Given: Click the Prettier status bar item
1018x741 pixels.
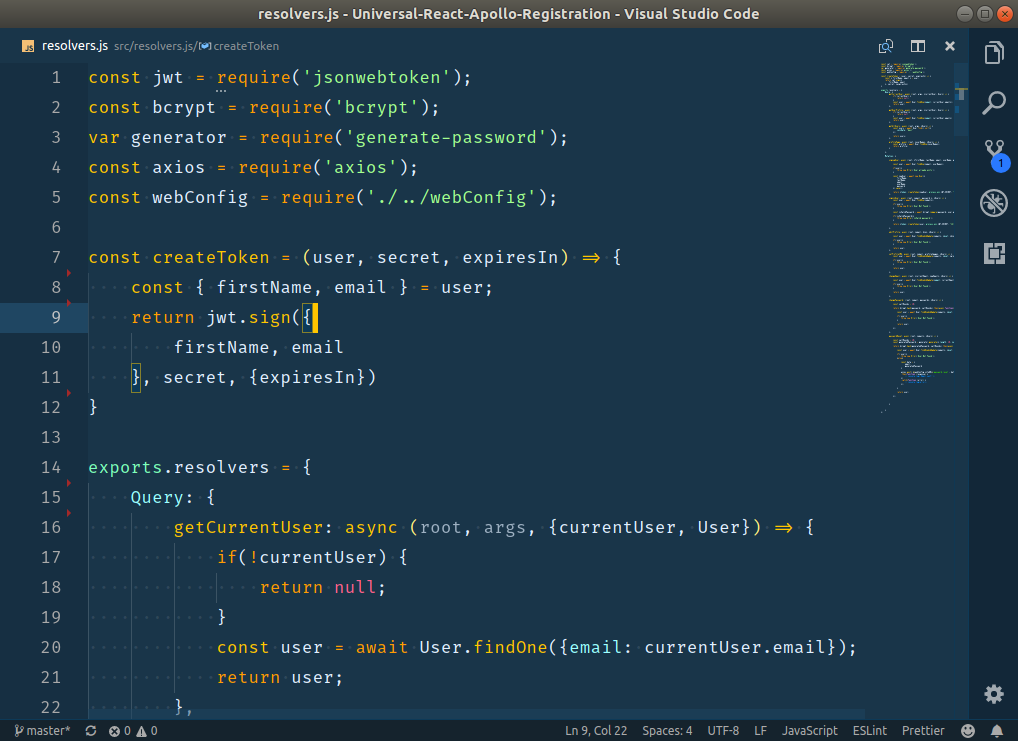Looking at the screenshot, I should pos(923,731).
